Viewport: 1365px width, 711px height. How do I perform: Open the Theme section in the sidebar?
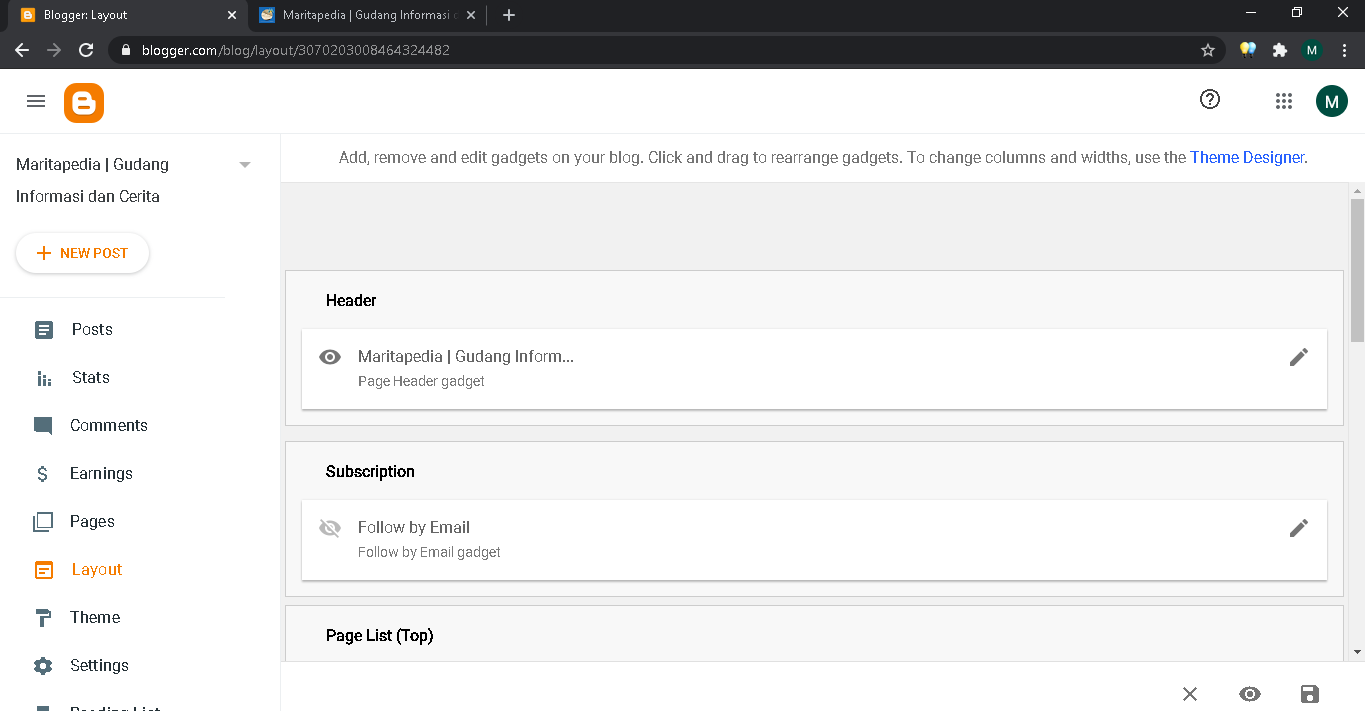(x=94, y=617)
